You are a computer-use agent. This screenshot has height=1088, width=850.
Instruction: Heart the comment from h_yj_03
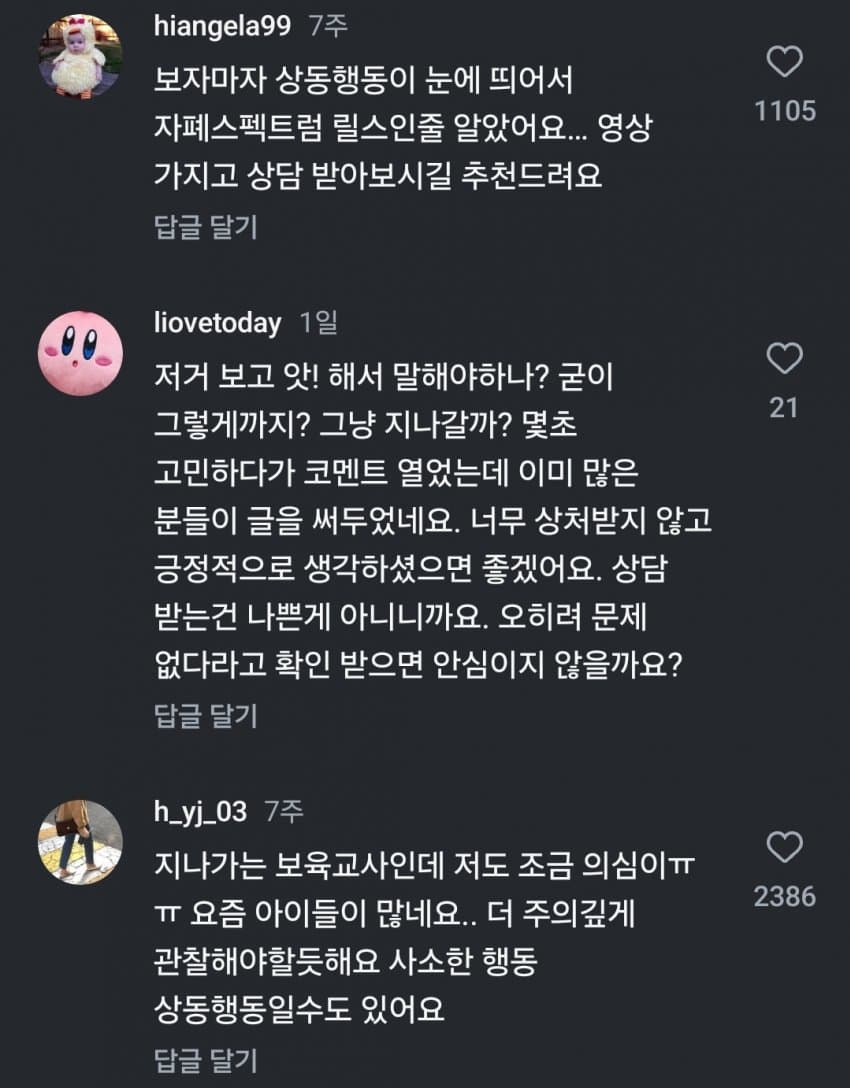[x=785, y=848]
